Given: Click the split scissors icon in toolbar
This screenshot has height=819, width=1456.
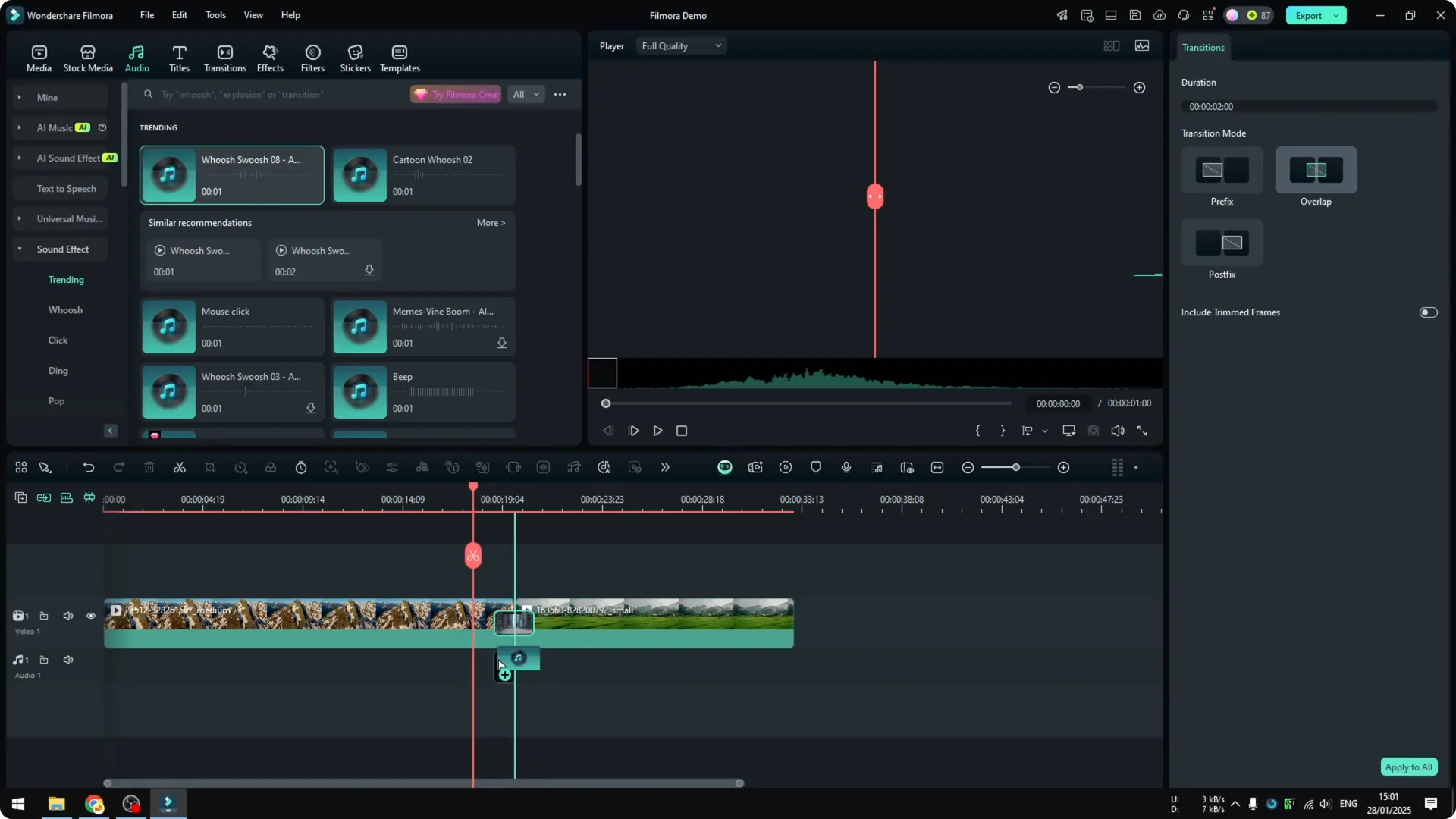Looking at the screenshot, I should [x=180, y=467].
